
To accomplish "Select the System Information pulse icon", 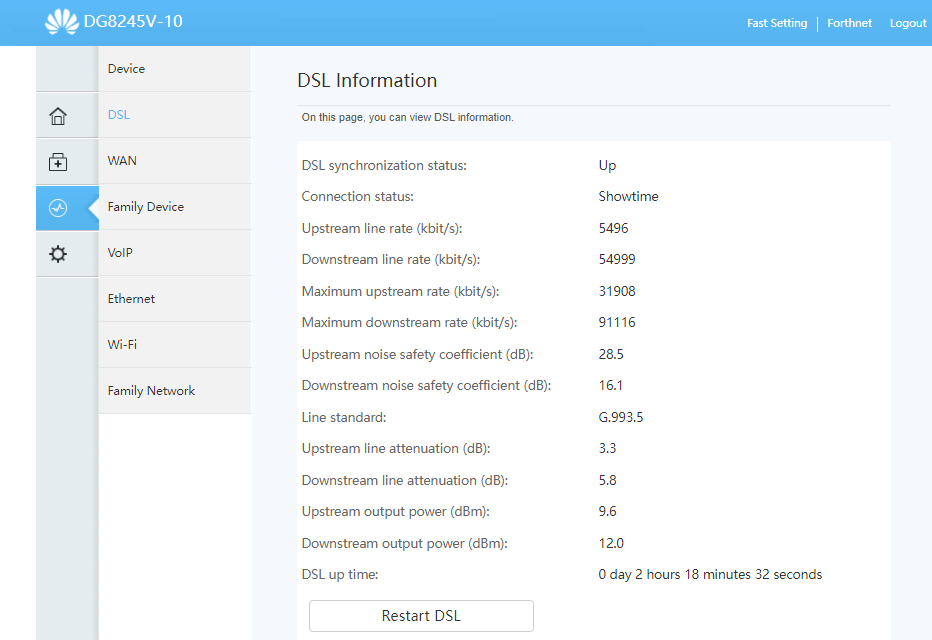I will 58,208.
